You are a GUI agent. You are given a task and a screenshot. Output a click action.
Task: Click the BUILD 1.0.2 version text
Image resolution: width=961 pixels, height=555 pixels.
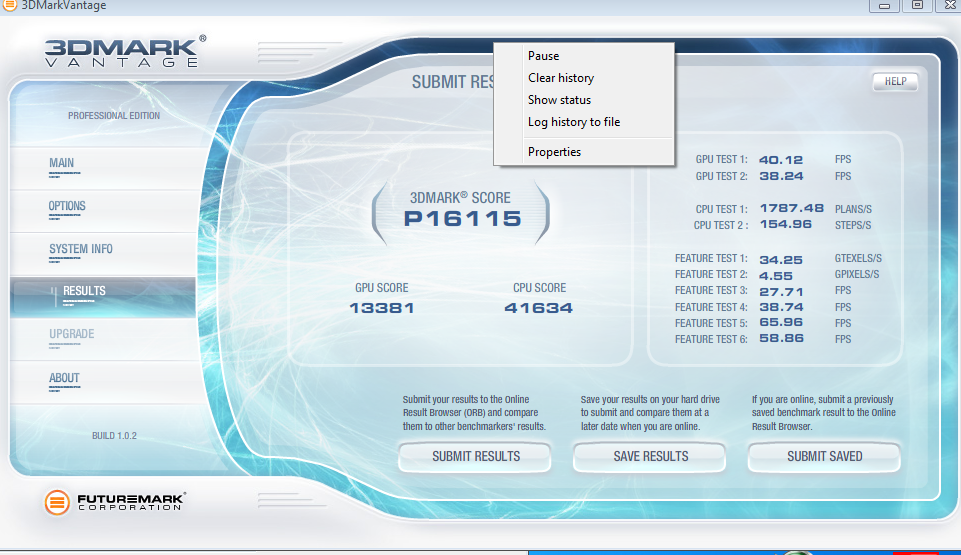click(115, 436)
